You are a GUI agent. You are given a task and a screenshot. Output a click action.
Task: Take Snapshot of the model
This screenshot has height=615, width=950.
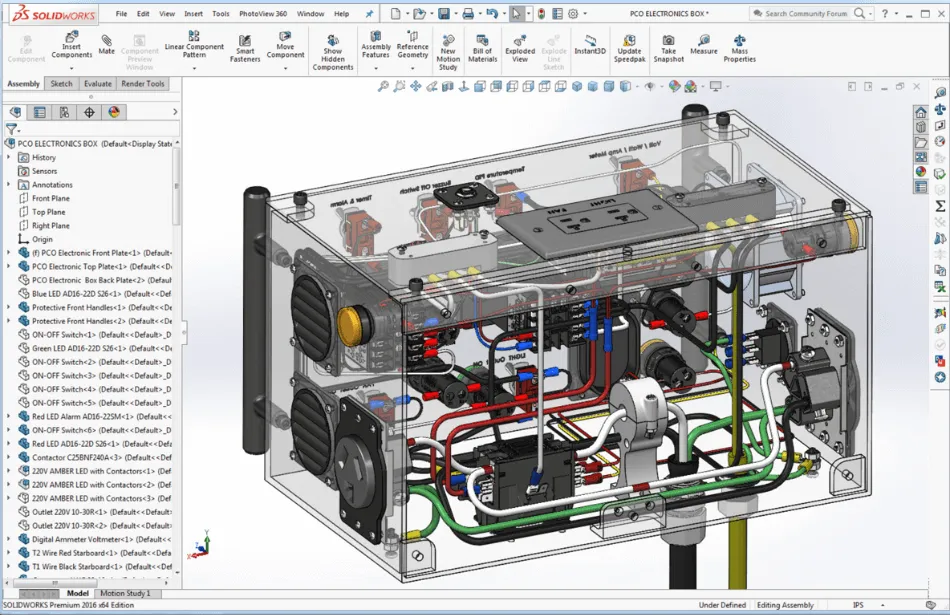[x=668, y=48]
